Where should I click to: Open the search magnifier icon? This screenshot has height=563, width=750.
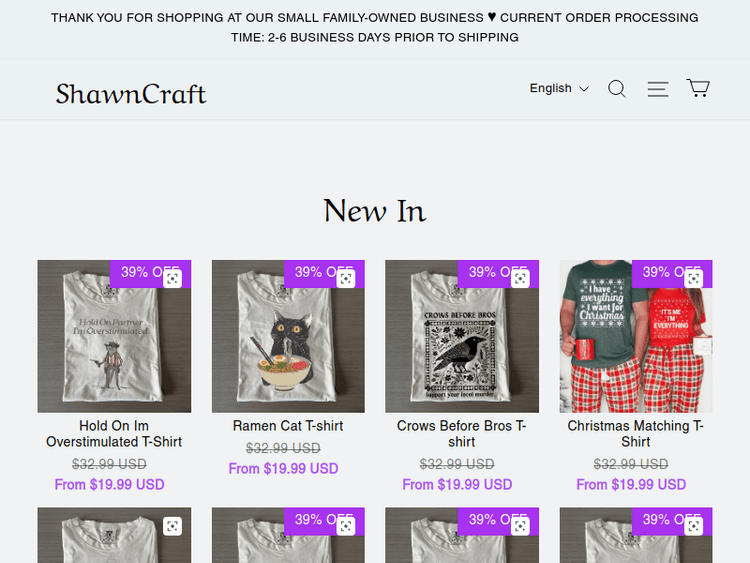coord(617,89)
